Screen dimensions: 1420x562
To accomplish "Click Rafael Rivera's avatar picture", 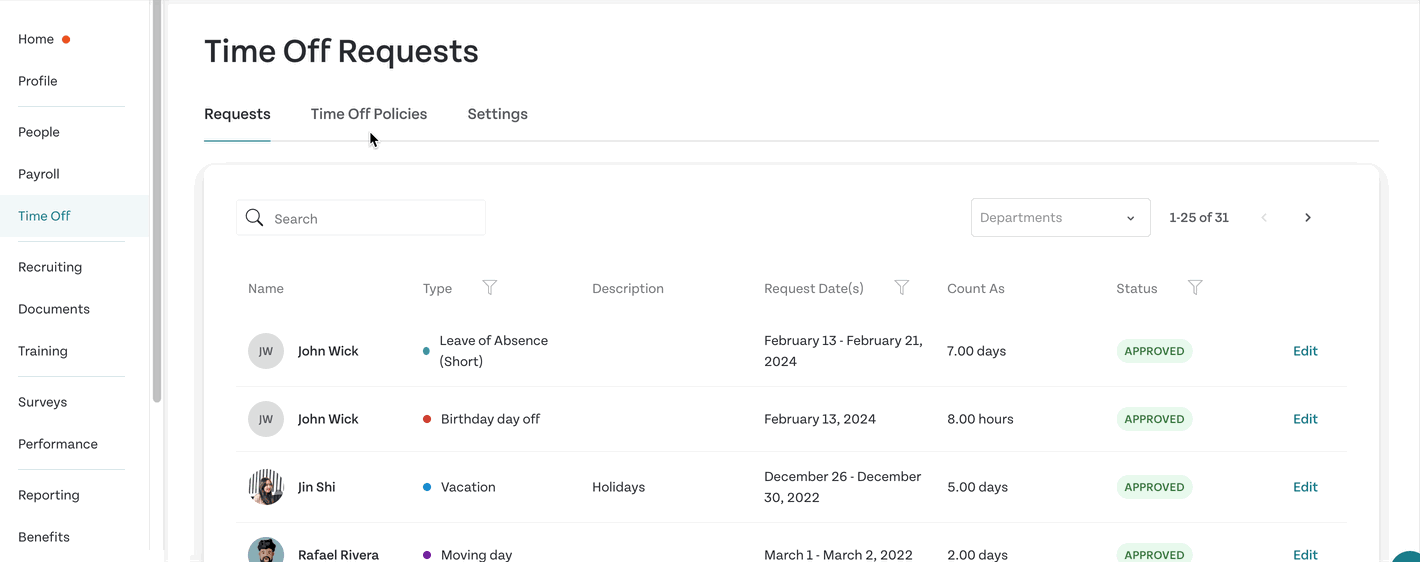I will [x=266, y=550].
